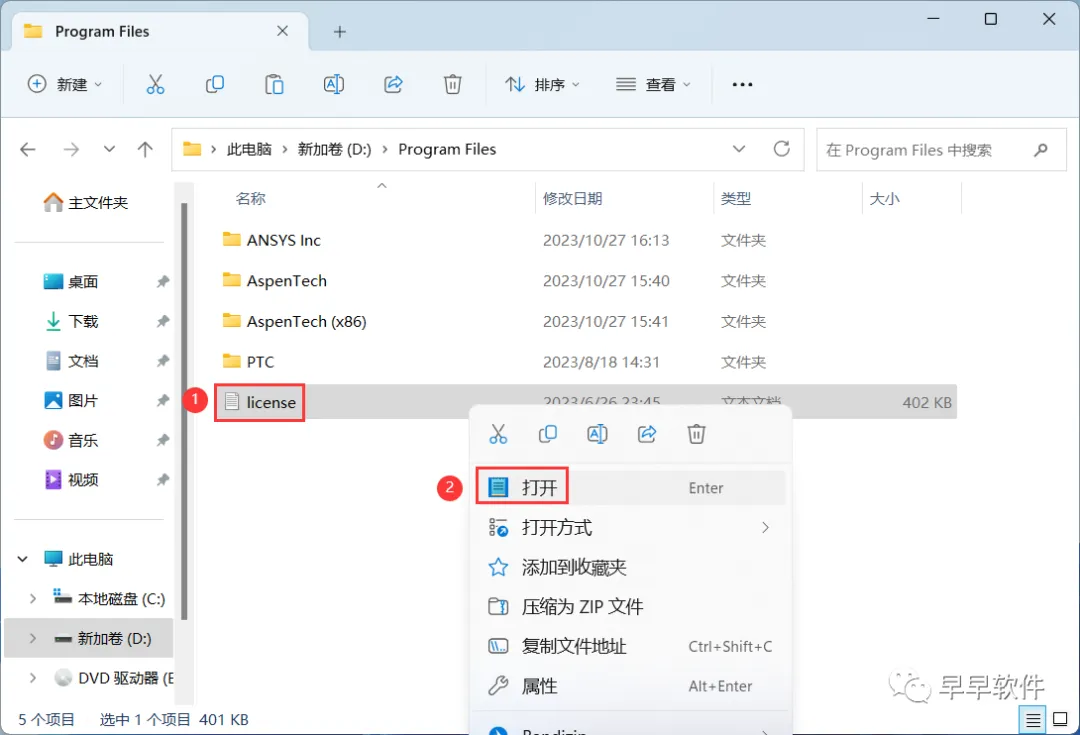Rename using the context menu rename icon
1080x735 pixels.
pos(597,434)
